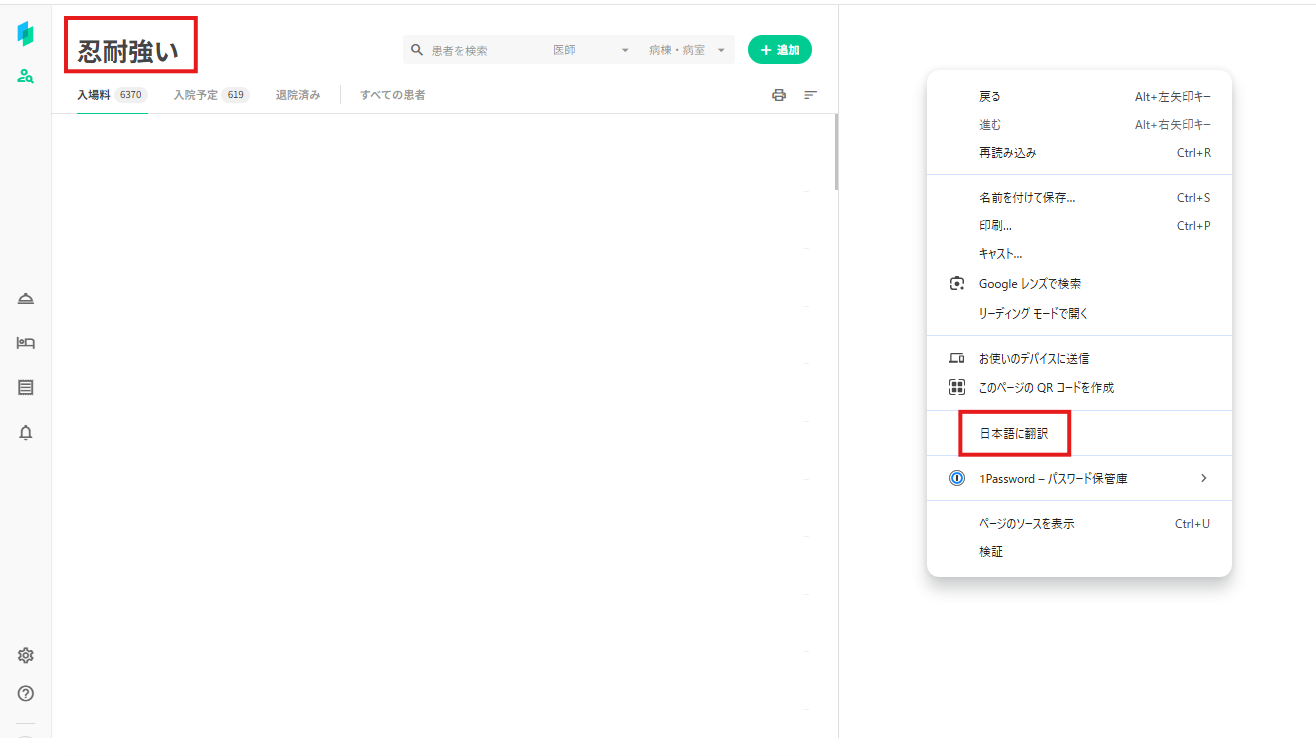Open the list view sidebar icon

(x=26, y=387)
